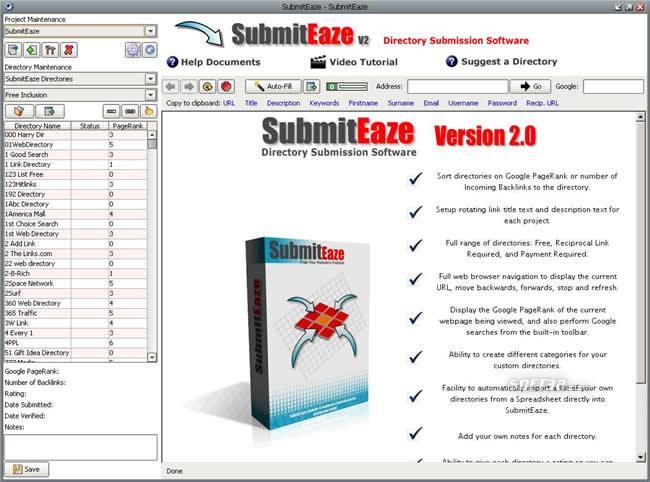Open the project tools wrench icon
The width and height of the screenshot is (650, 482).
point(50,50)
